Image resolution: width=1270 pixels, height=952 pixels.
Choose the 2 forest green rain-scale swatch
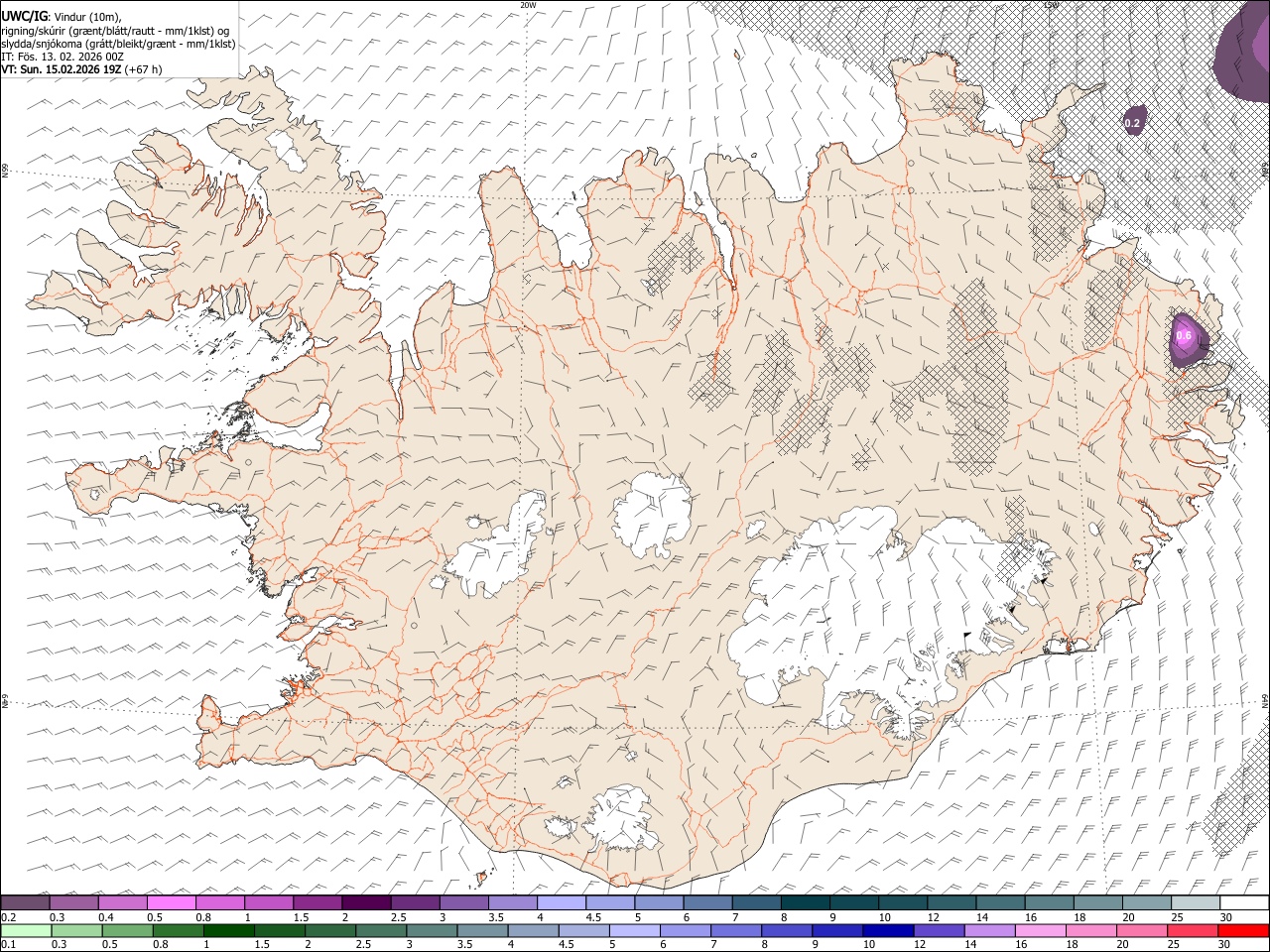(330, 931)
